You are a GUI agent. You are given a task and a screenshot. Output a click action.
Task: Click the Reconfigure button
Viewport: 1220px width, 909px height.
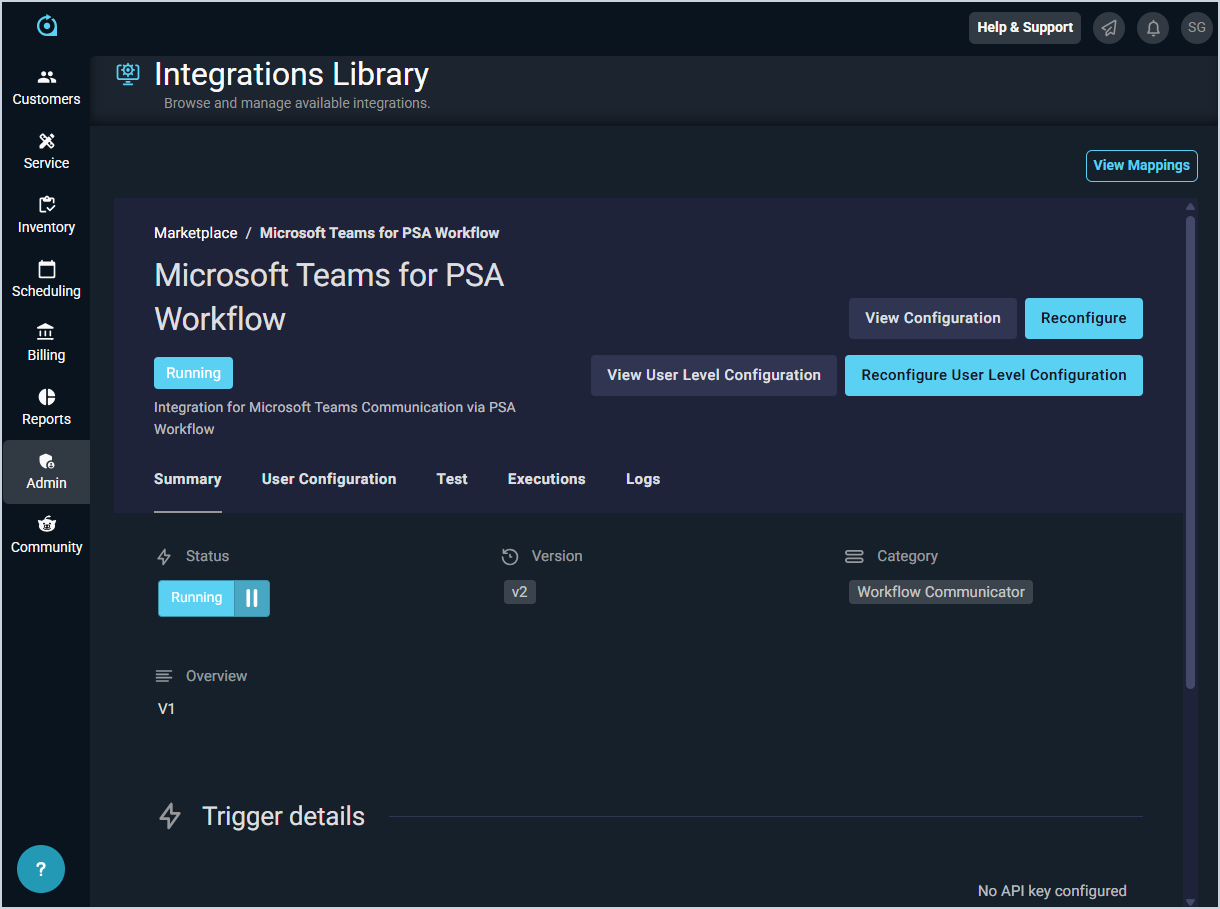coord(1083,318)
